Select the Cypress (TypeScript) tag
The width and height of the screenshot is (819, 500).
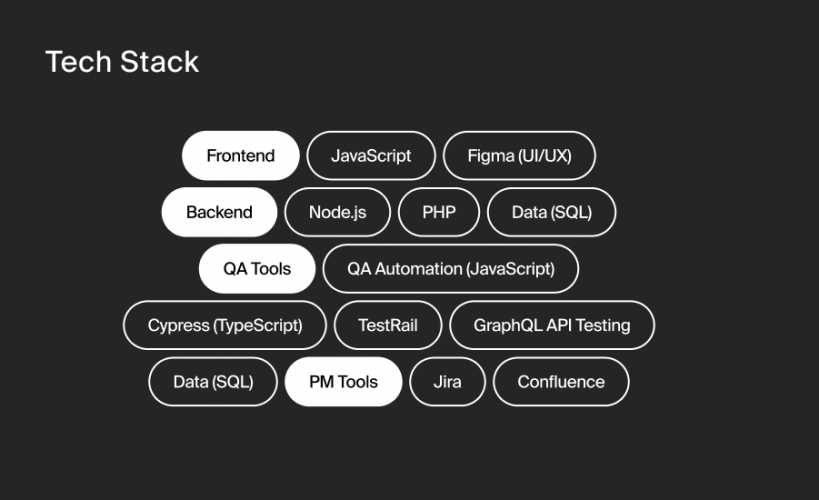point(224,325)
